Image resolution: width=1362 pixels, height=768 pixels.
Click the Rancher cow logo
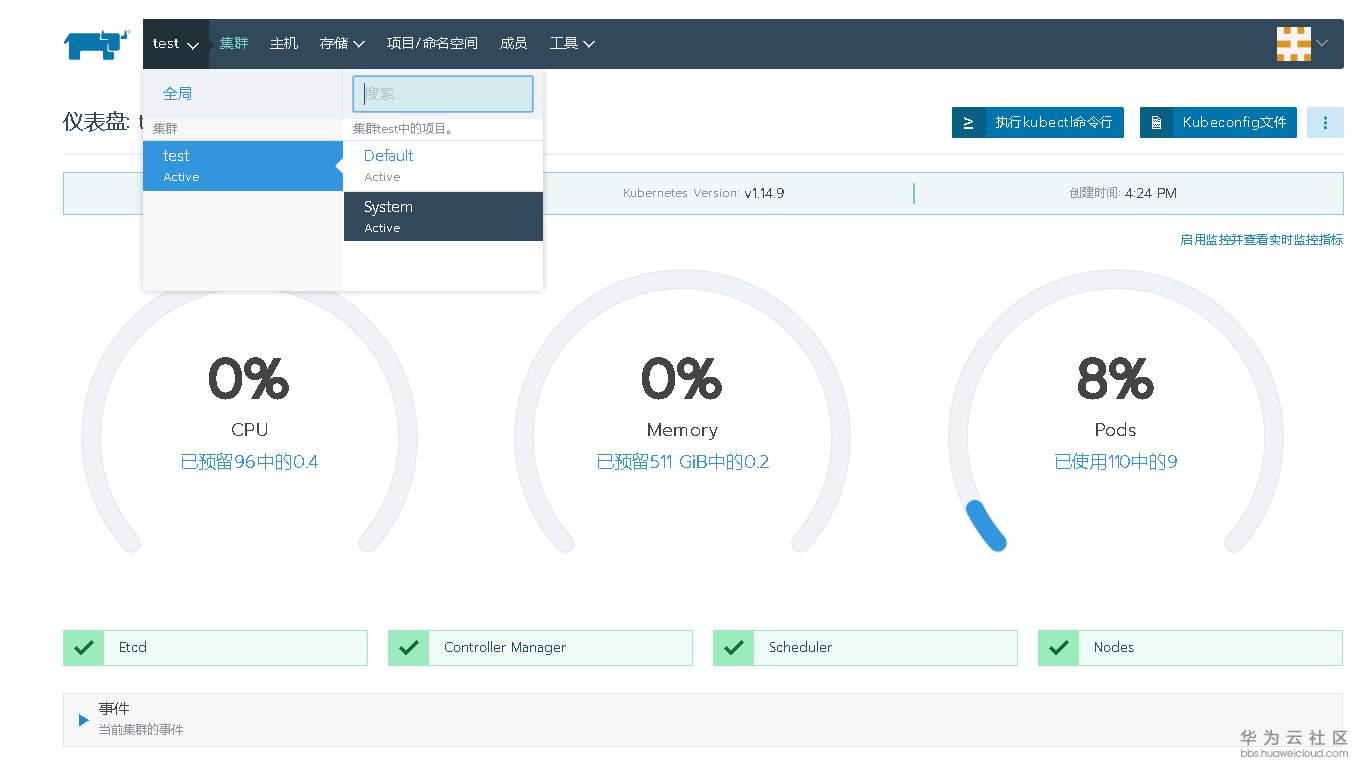(x=97, y=44)
